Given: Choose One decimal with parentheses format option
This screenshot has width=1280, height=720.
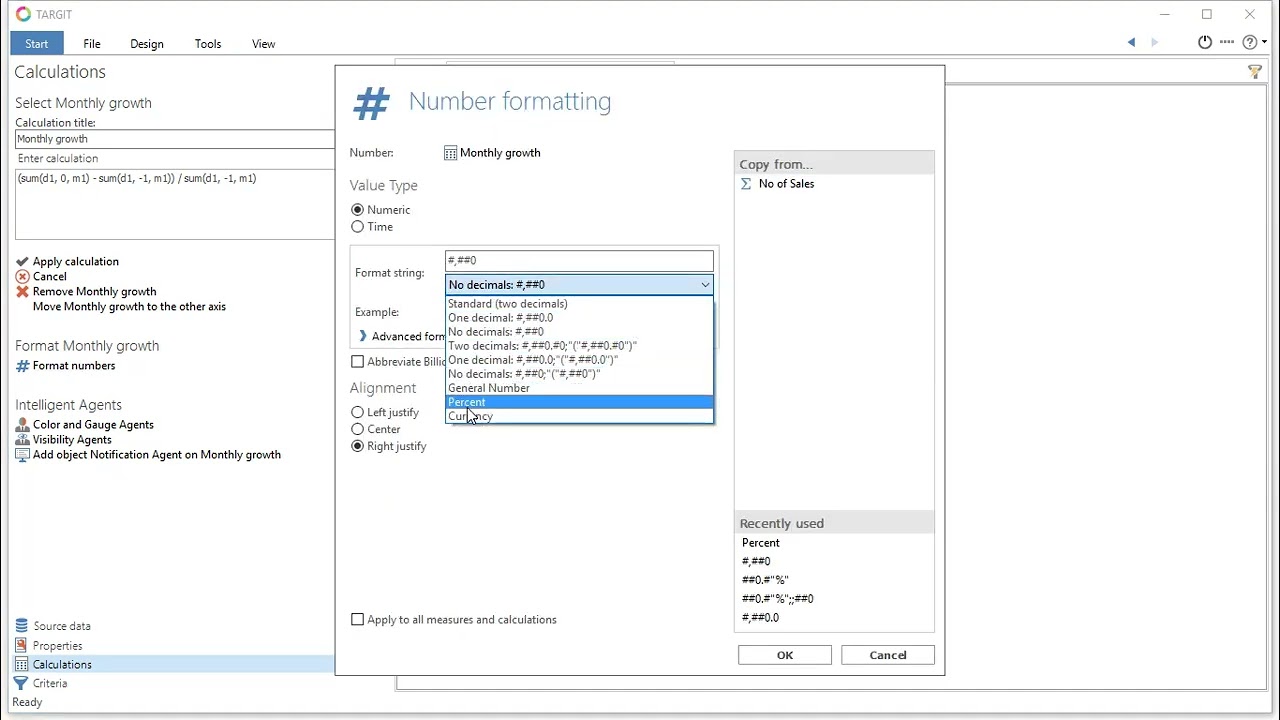Looking at the screenshot, I should 579,360.
